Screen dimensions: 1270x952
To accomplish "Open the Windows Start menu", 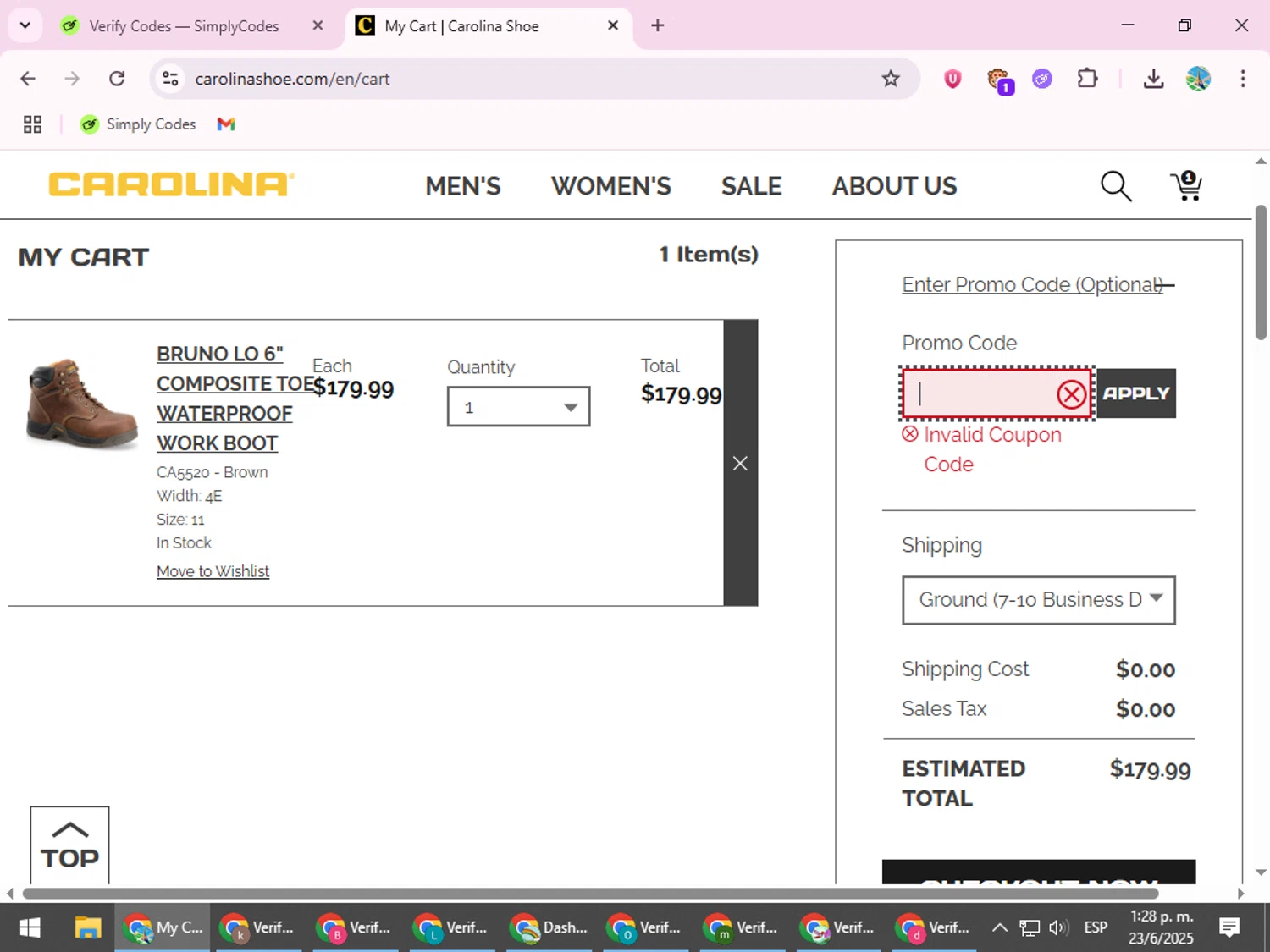I will click(x=30, y=927).
